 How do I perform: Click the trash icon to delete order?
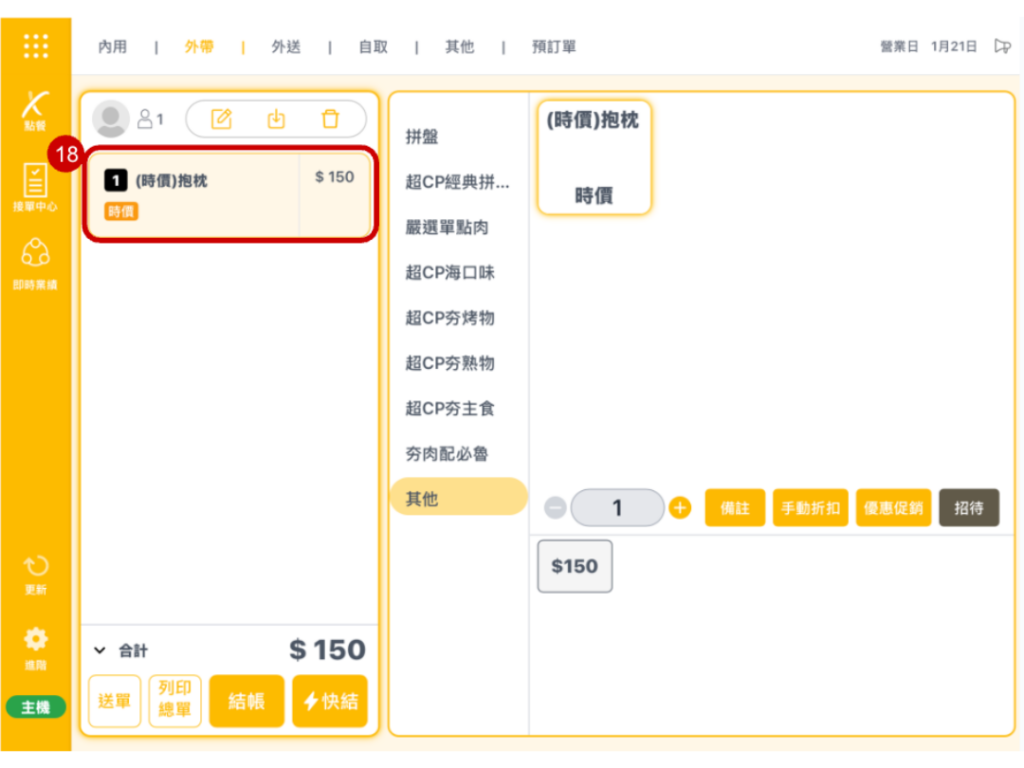click(x=330, y=119)
